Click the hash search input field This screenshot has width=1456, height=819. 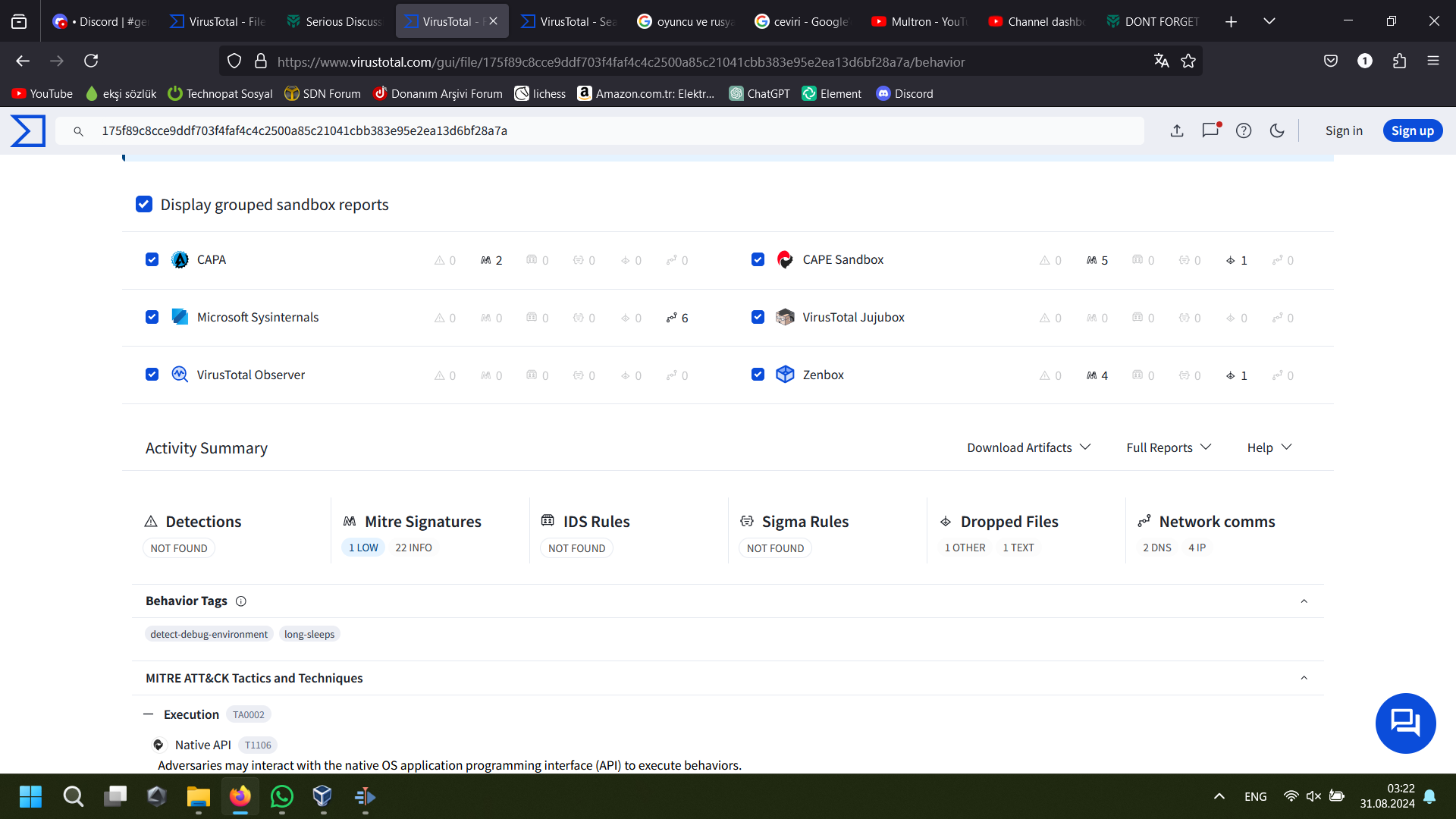pos(607,130)
